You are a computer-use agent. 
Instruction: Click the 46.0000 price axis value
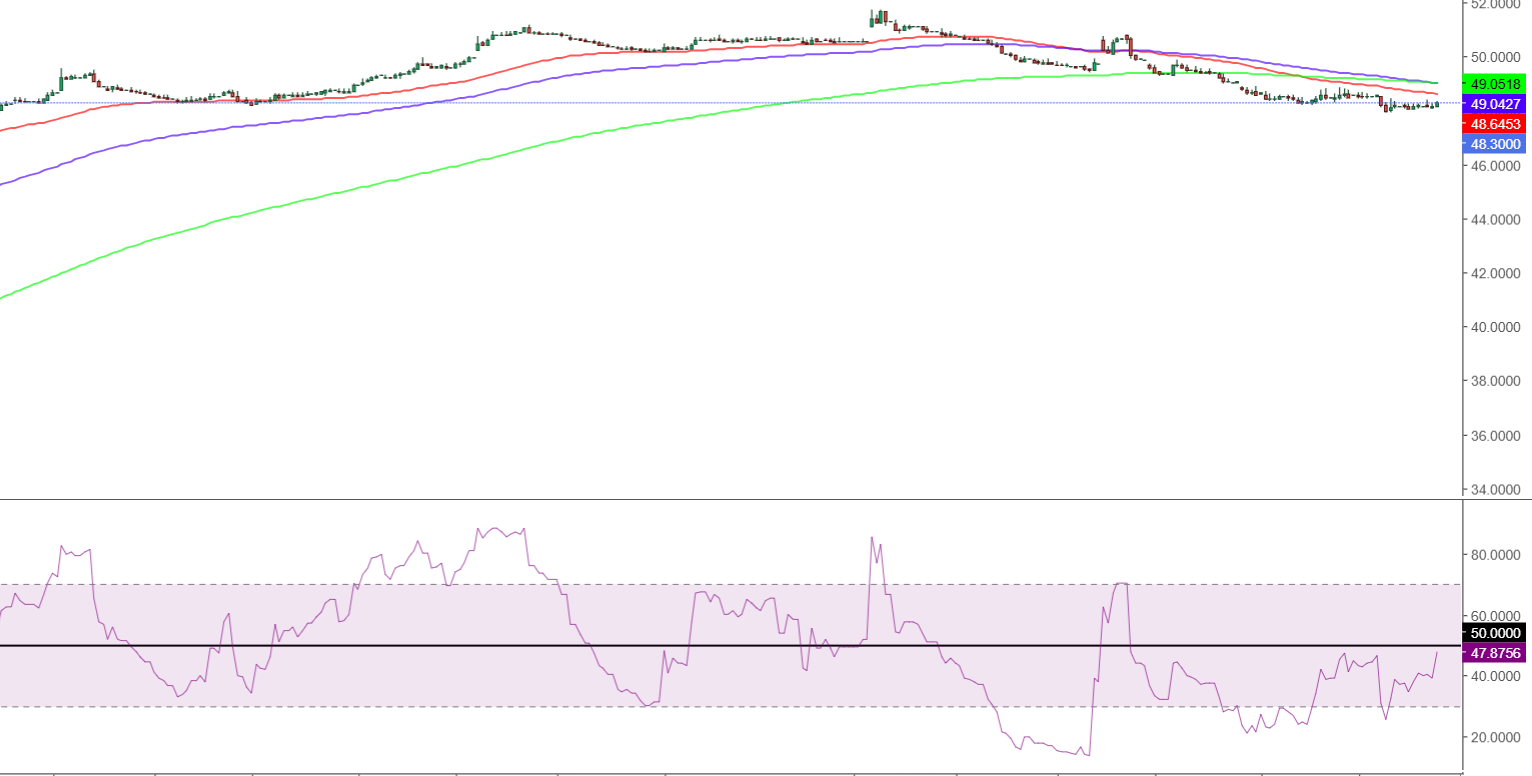(x=1495, y=166)
